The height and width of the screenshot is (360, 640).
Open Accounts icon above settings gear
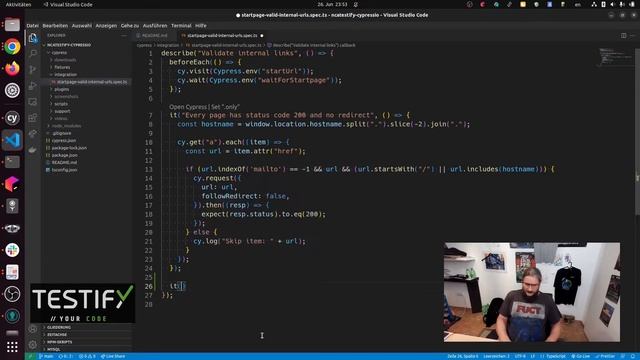33,329
